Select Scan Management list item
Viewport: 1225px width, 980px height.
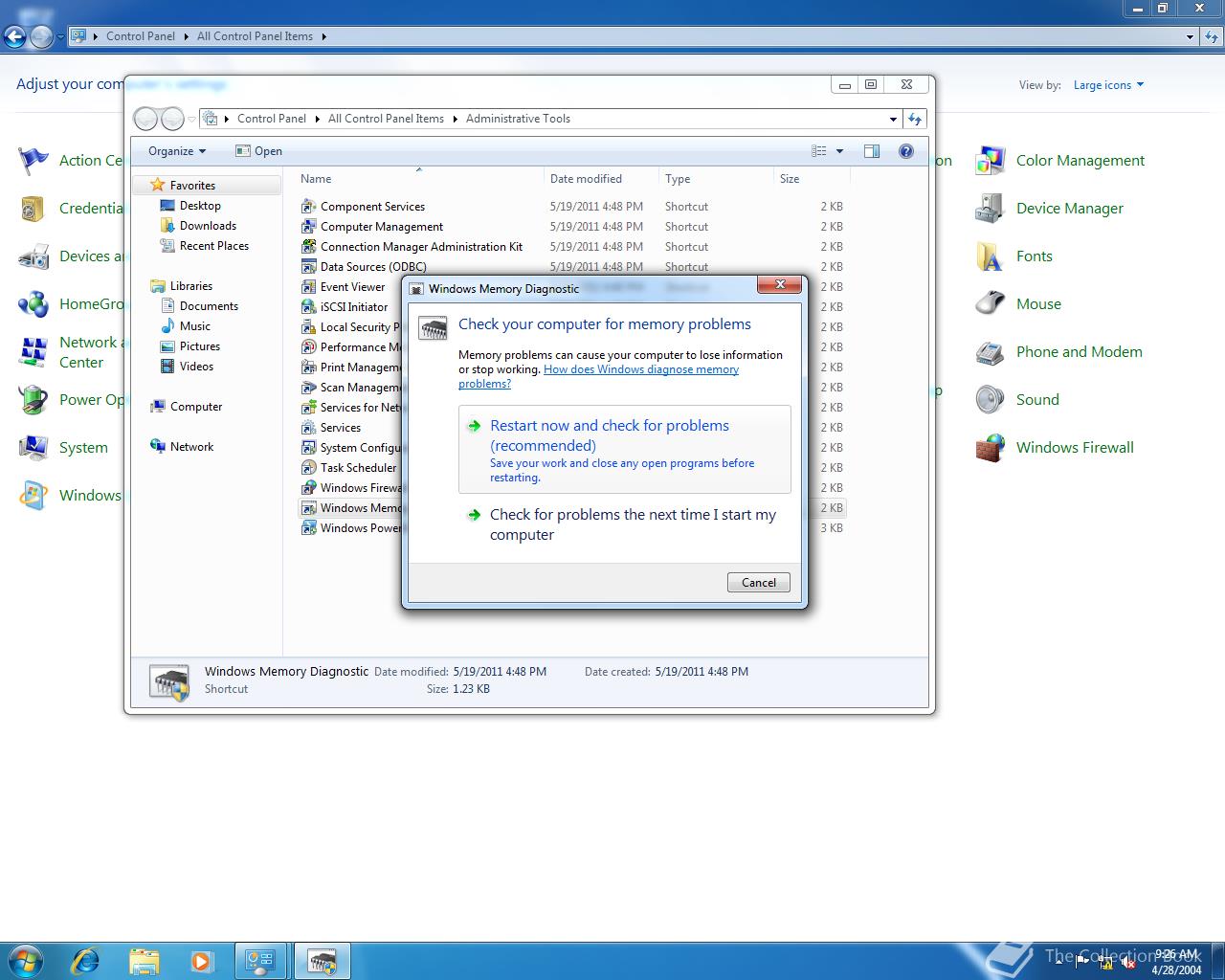351,388
